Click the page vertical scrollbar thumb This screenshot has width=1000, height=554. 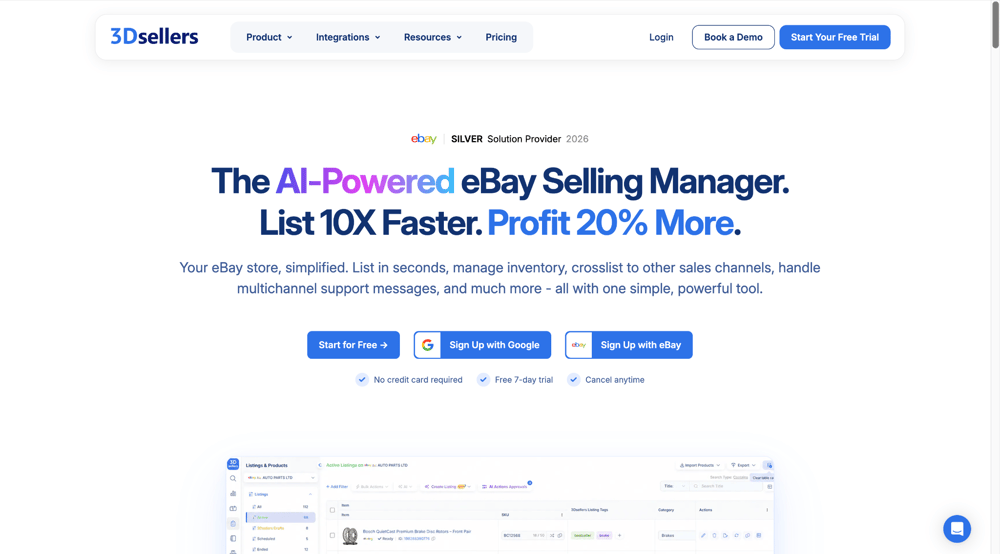(995, 24)
